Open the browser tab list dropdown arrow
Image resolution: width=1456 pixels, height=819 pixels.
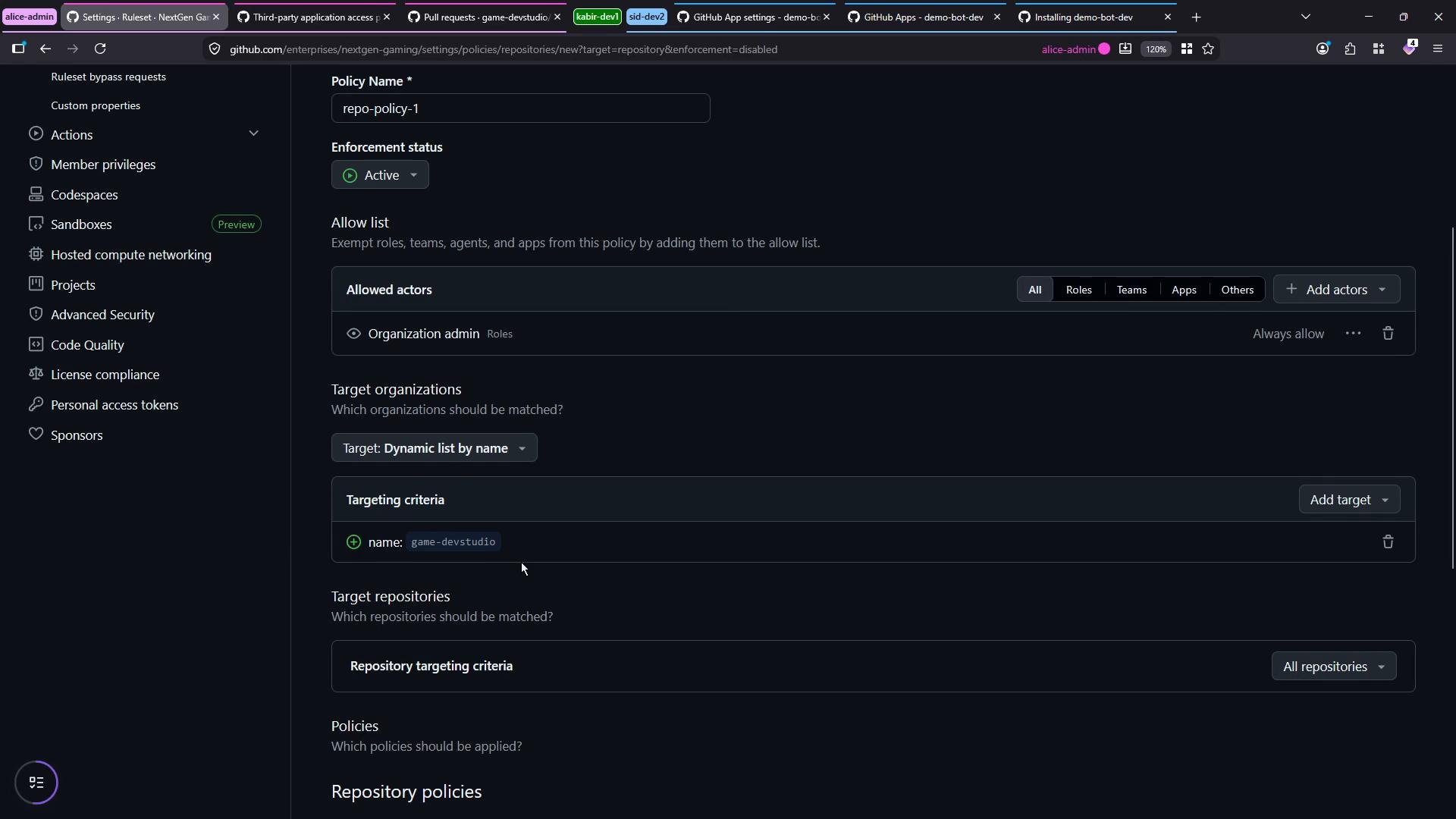pyautogui.click(x=1306, y=17)
